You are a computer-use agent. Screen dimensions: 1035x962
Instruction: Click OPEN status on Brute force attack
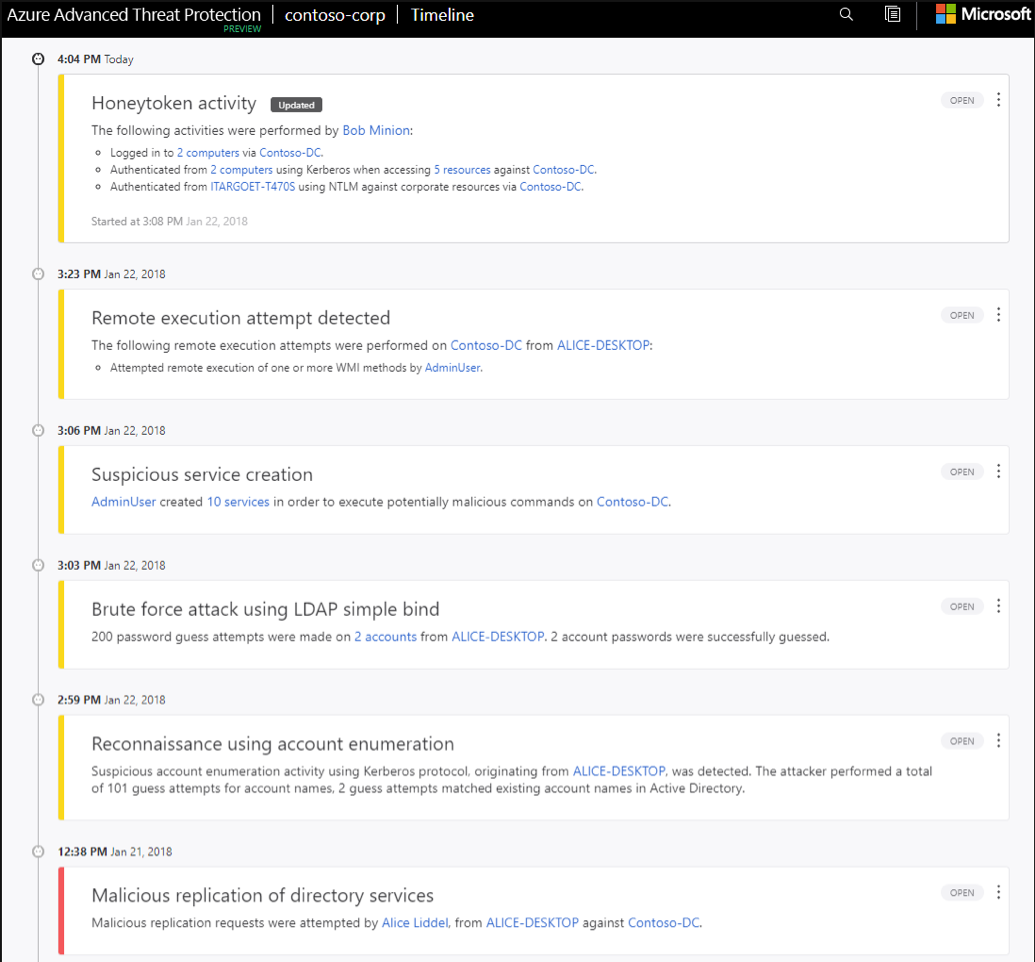pyautogui.click(x=962, y=607)
